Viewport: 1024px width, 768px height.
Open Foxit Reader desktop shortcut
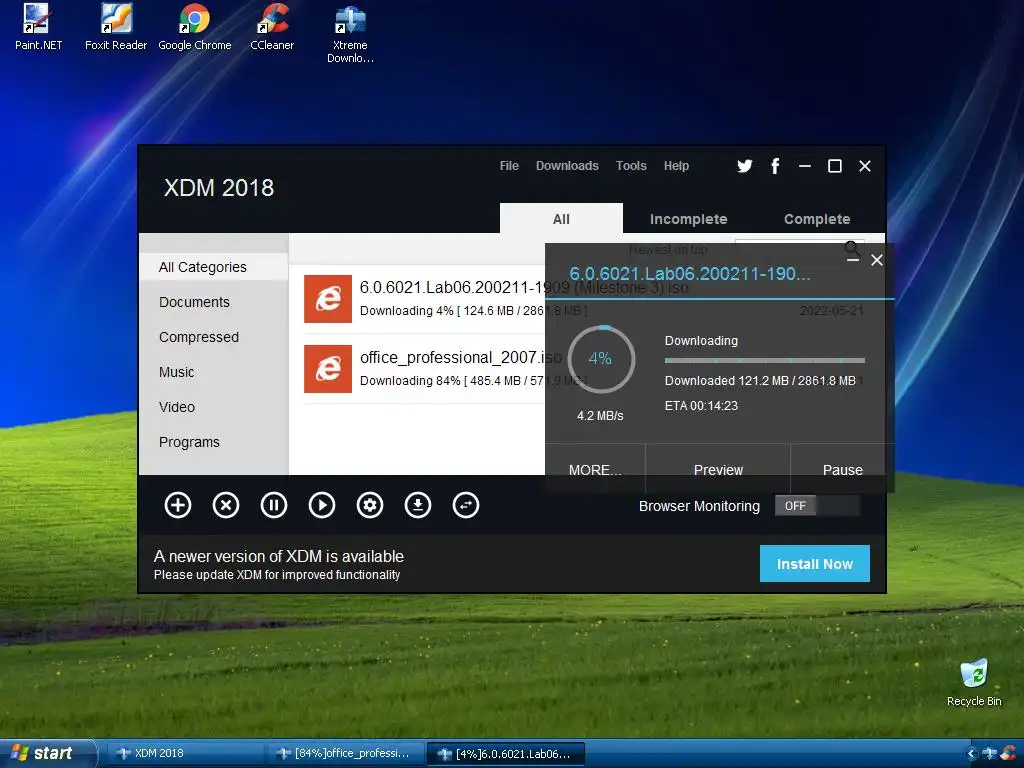pyautogui.click(x=116, y=27)
